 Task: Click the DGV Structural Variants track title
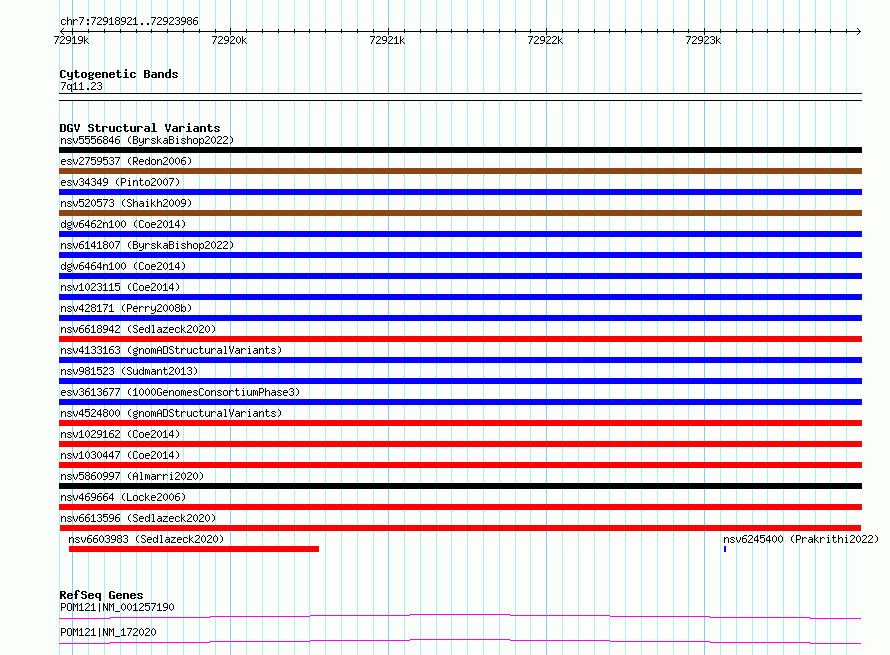pyautogui.click(x=140, y=128)
